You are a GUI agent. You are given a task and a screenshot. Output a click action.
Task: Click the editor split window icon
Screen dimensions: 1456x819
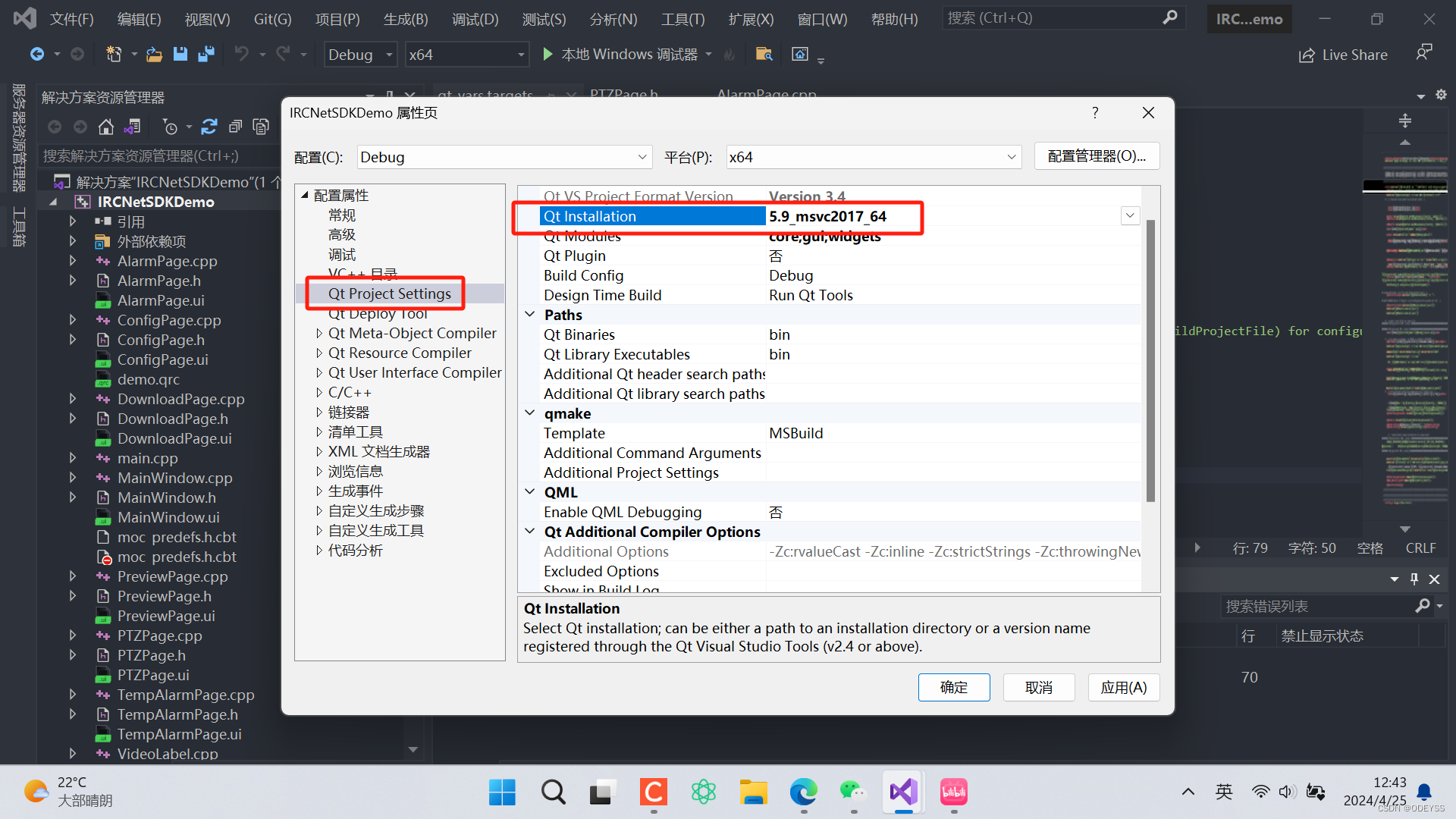tap(1404, 121)
